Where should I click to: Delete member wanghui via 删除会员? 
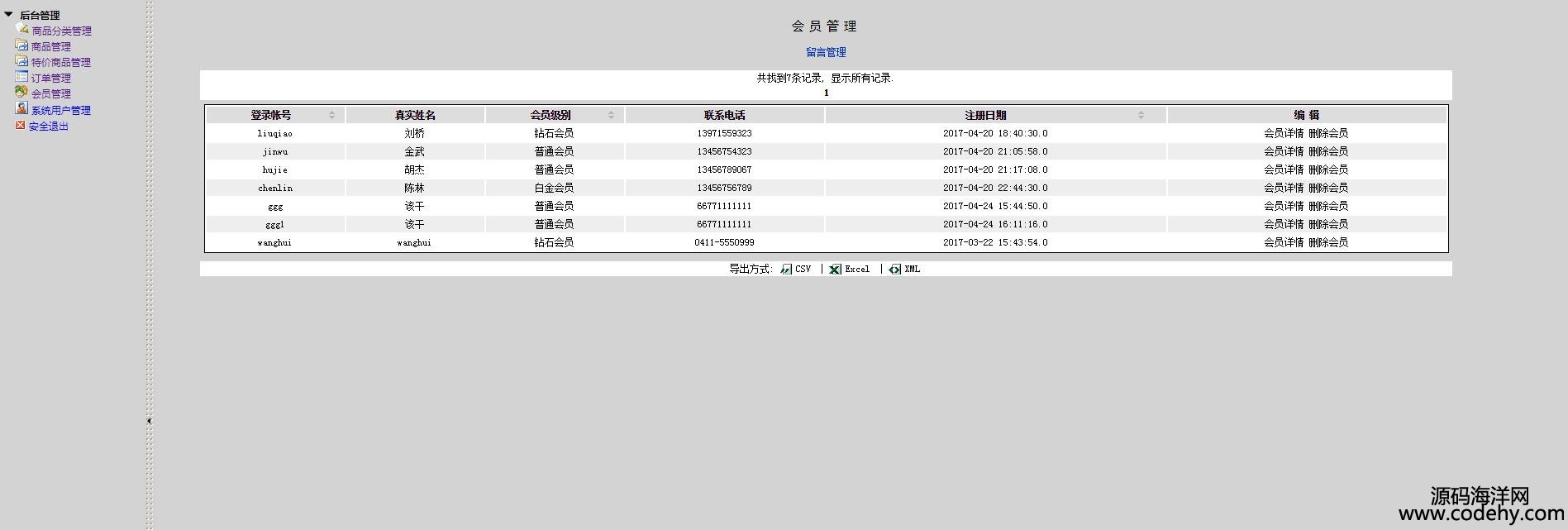click(1327, 242)
